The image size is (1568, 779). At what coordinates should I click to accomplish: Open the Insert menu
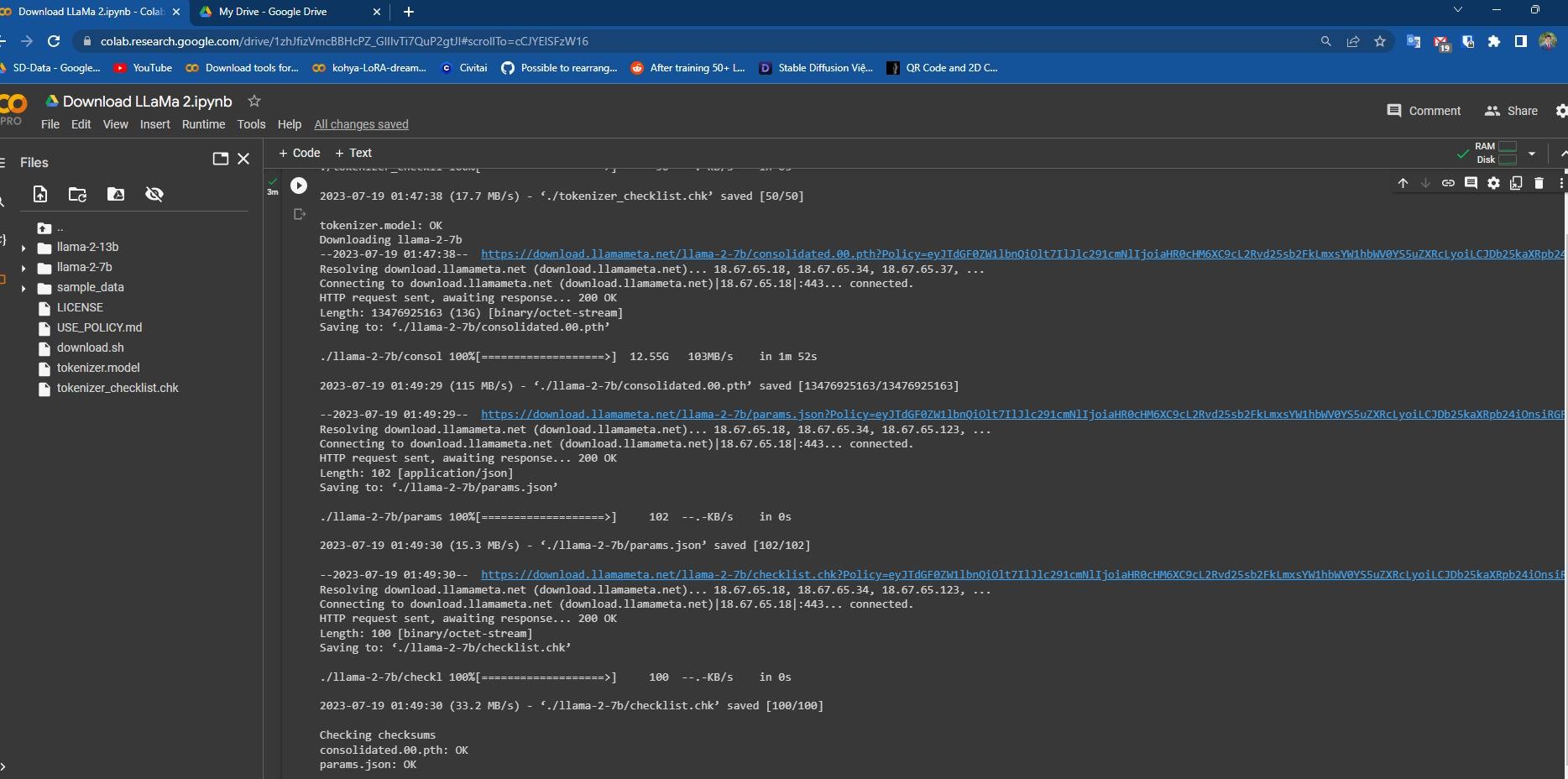coord(154,124)
